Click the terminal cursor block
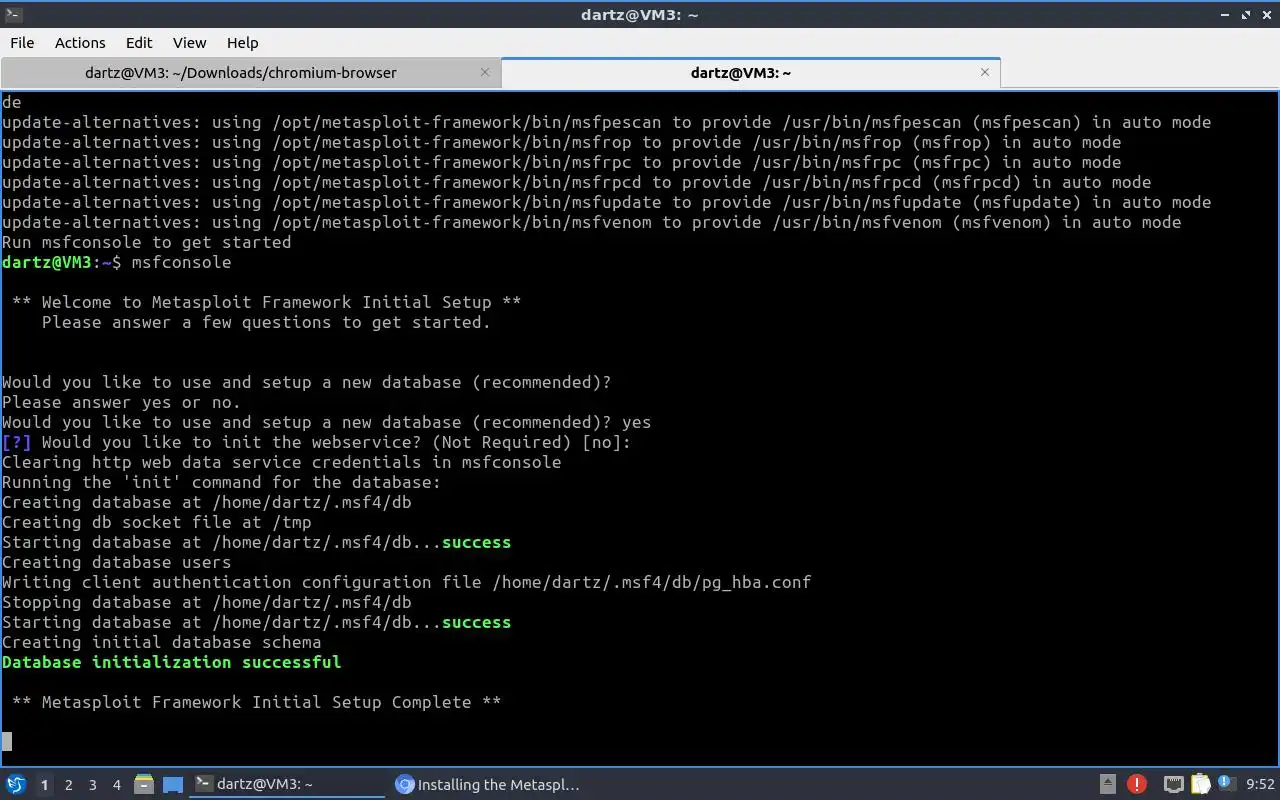The height and width of the screenshot is (800, 1280). [x=7, y=741]
